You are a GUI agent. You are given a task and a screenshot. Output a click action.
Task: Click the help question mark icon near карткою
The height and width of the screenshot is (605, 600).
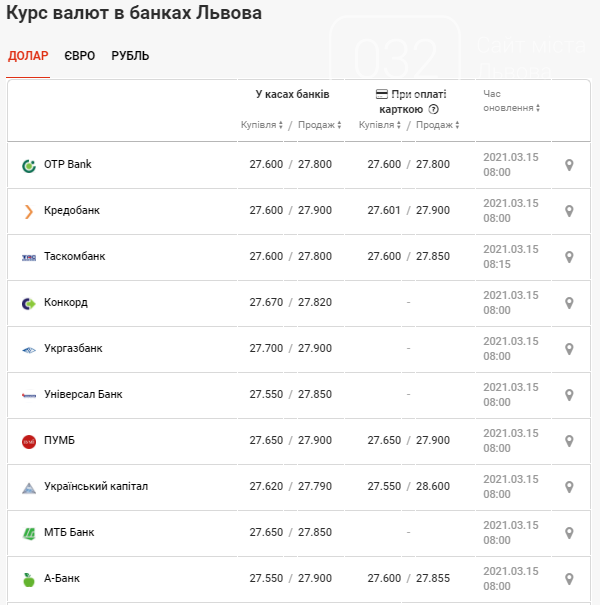click(x=433, y=109)
